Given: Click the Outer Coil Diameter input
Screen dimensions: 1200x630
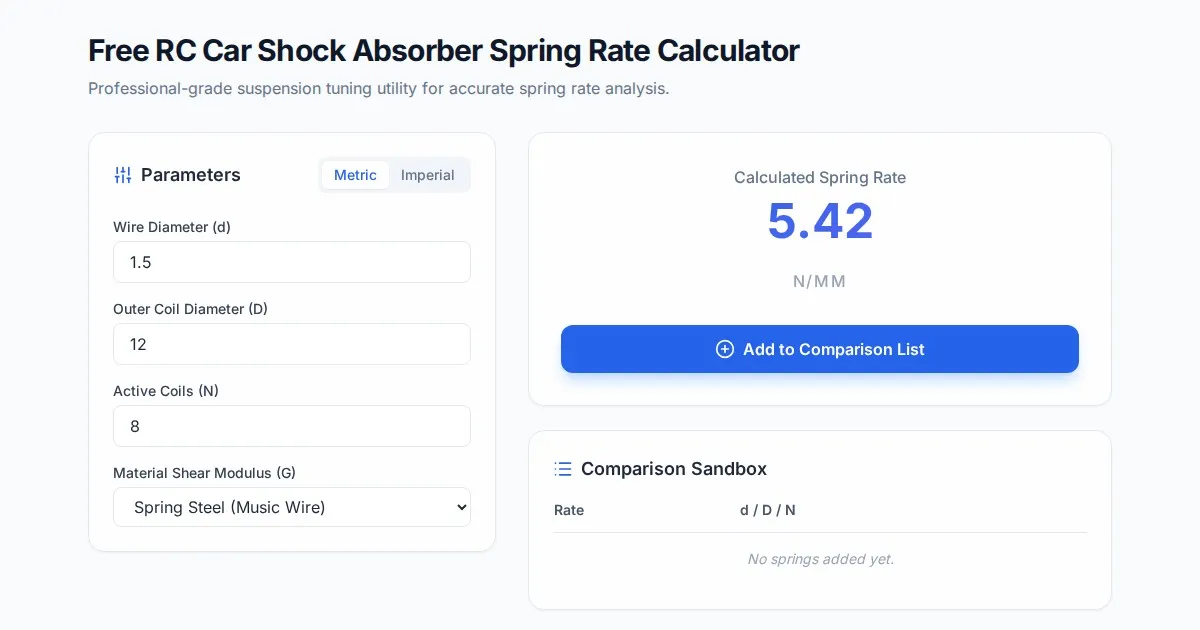Looking at the screenshot, I should 291,344.
